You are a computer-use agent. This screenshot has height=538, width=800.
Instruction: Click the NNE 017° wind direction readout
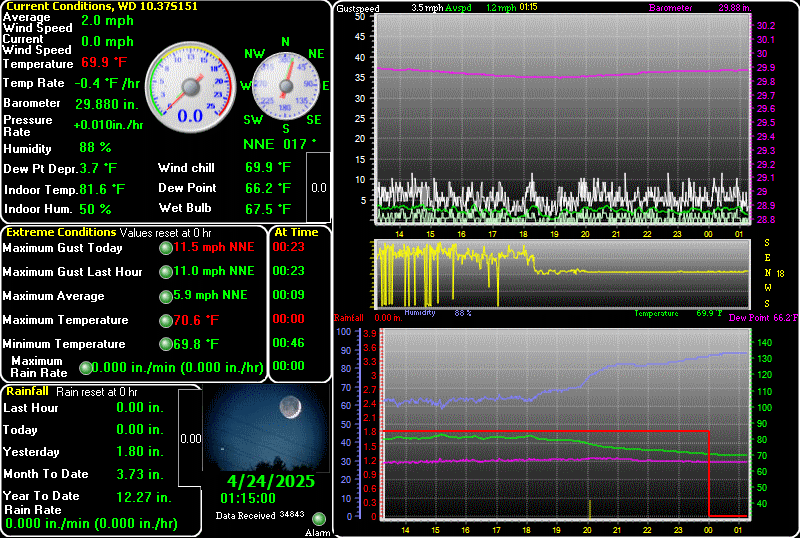(x=280, y=144)
